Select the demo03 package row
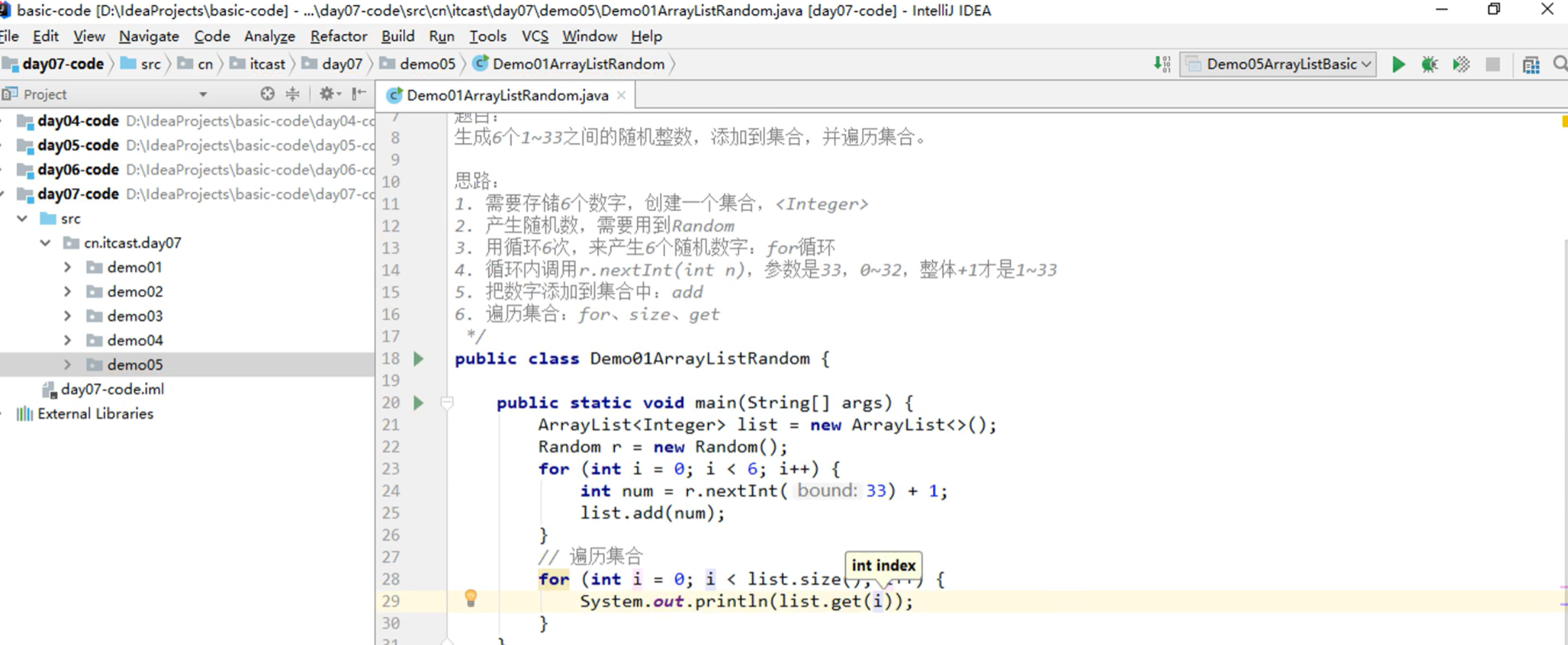The width and height of the screenshot is (1568, 645). pos(187,316)
